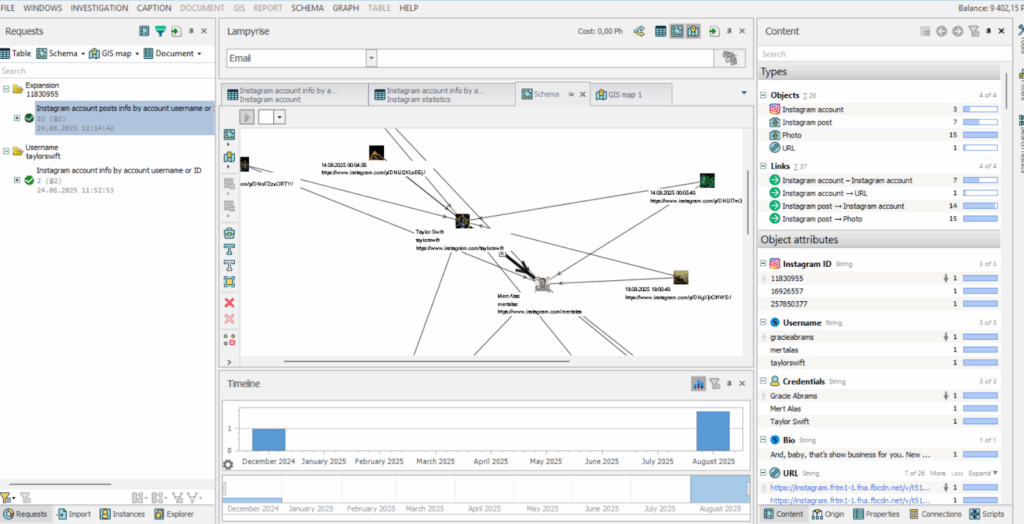Open the Explorer tab at bottom

coord(173,514)
